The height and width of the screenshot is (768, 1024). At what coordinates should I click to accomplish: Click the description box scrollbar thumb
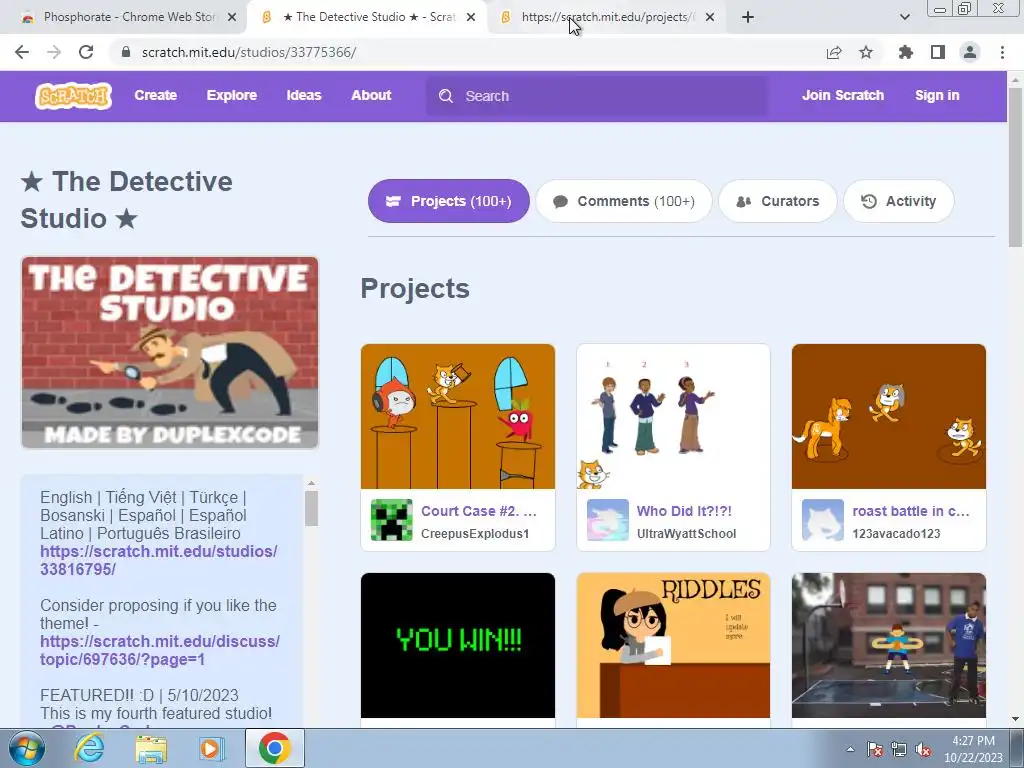pos(312,508)
